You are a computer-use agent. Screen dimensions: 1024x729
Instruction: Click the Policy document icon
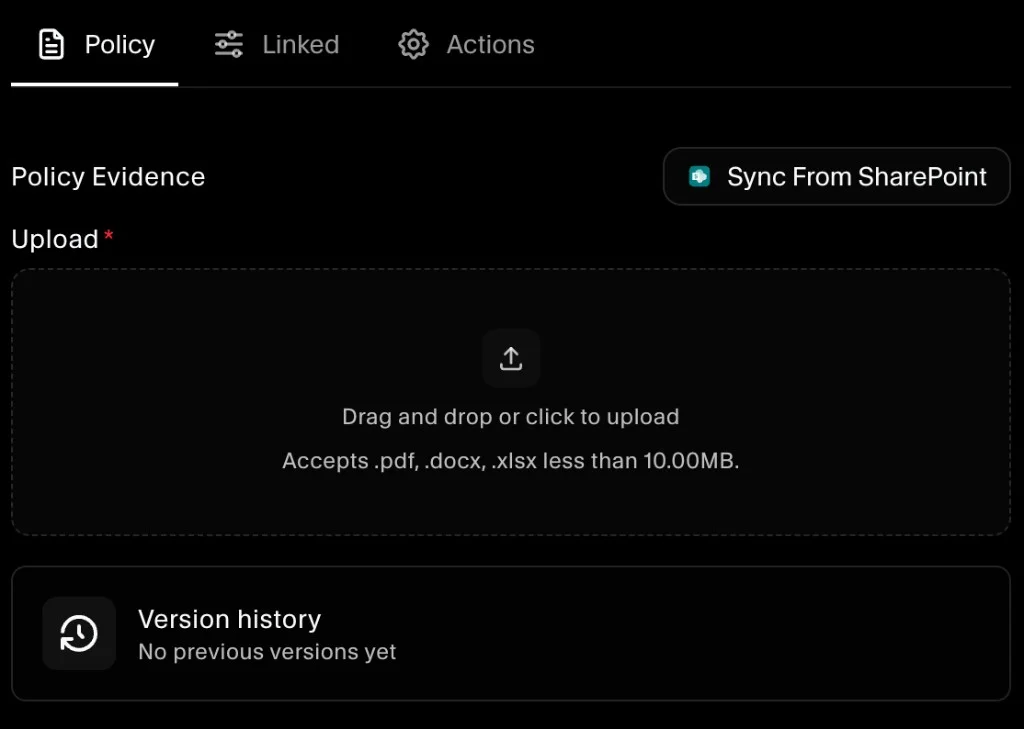click(52, 44)
